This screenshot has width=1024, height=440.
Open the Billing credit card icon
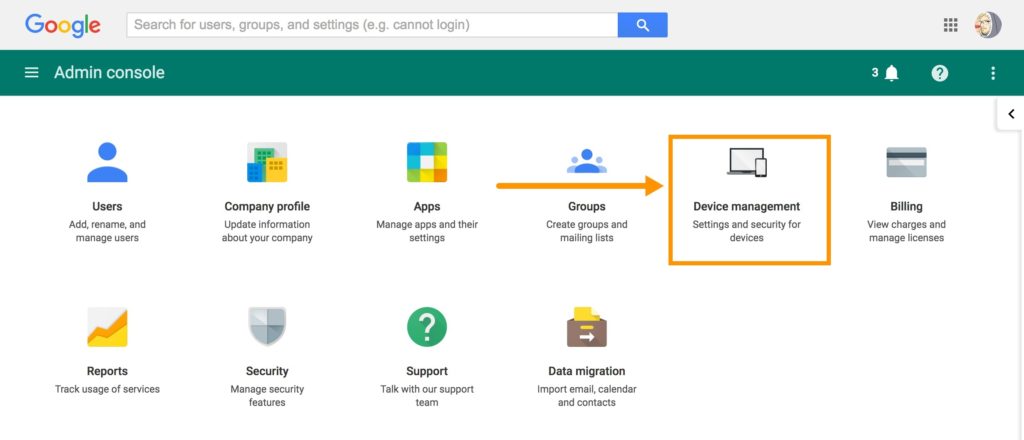tap(906, 162)
